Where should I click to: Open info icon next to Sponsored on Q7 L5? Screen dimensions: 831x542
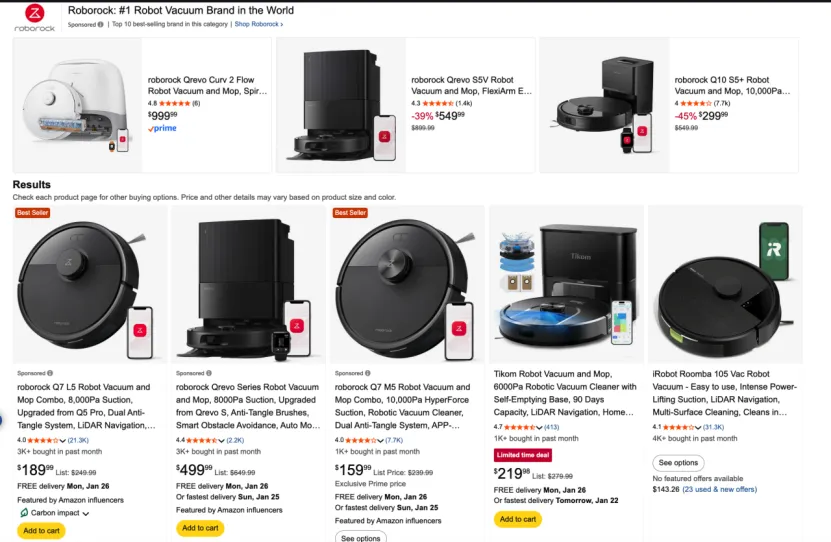coord(50,373)
